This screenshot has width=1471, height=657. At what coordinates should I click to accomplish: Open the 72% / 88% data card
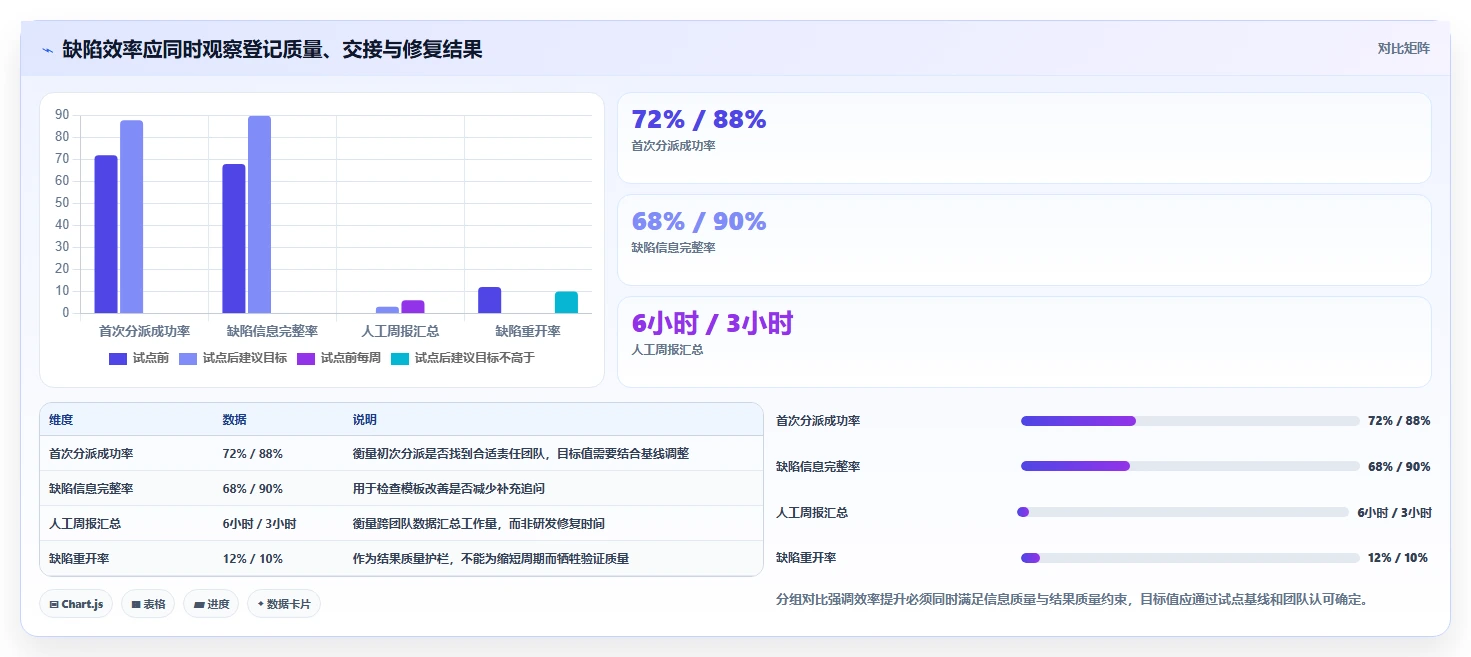click(1024, 138)
